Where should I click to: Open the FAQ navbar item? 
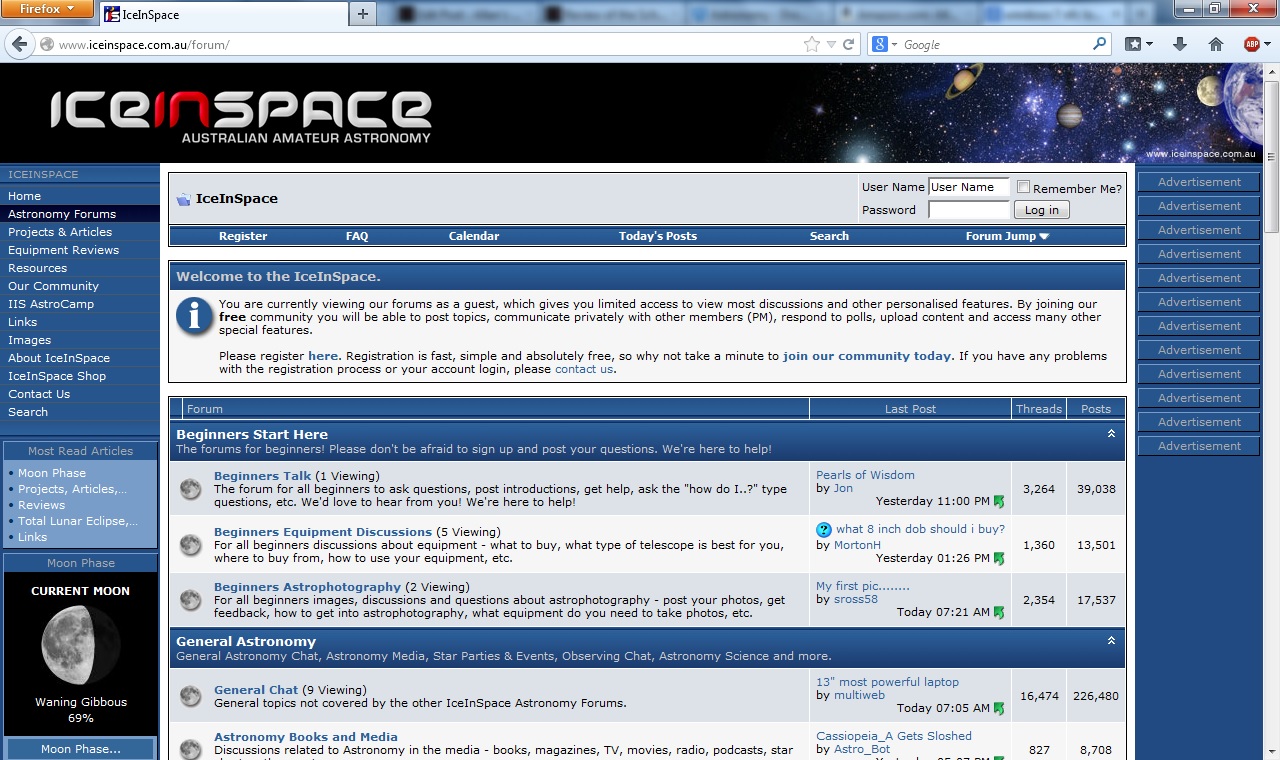pos(357,236)
